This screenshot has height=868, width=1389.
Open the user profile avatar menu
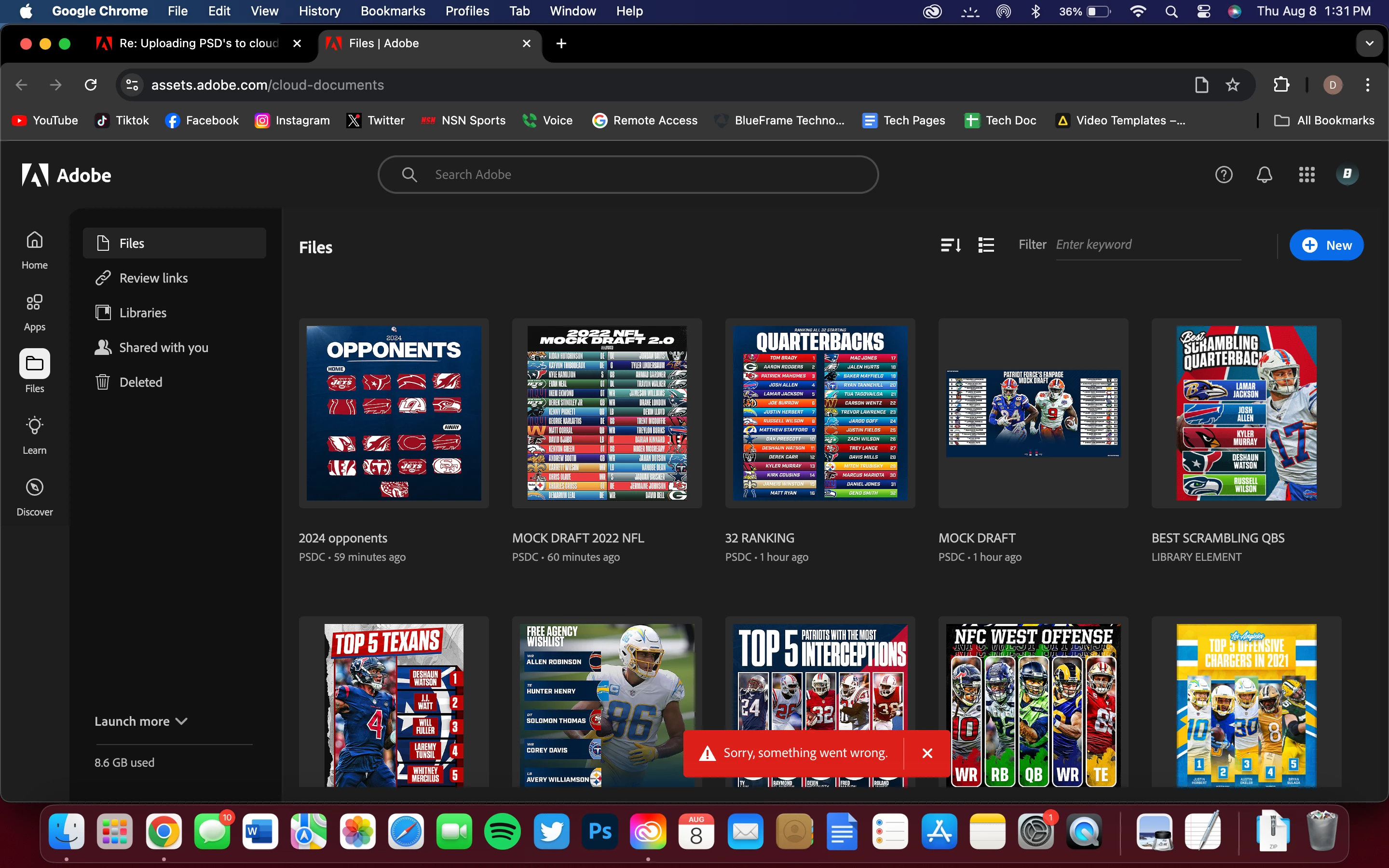click(x=1347, y=175)
